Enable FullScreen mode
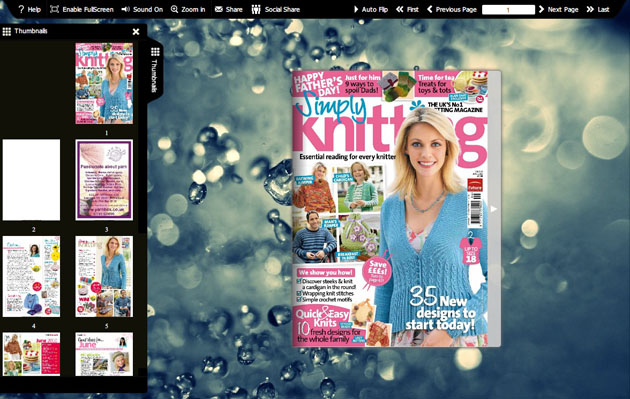The width and height of the screenshot is (630, 399). tap(82, 9)
